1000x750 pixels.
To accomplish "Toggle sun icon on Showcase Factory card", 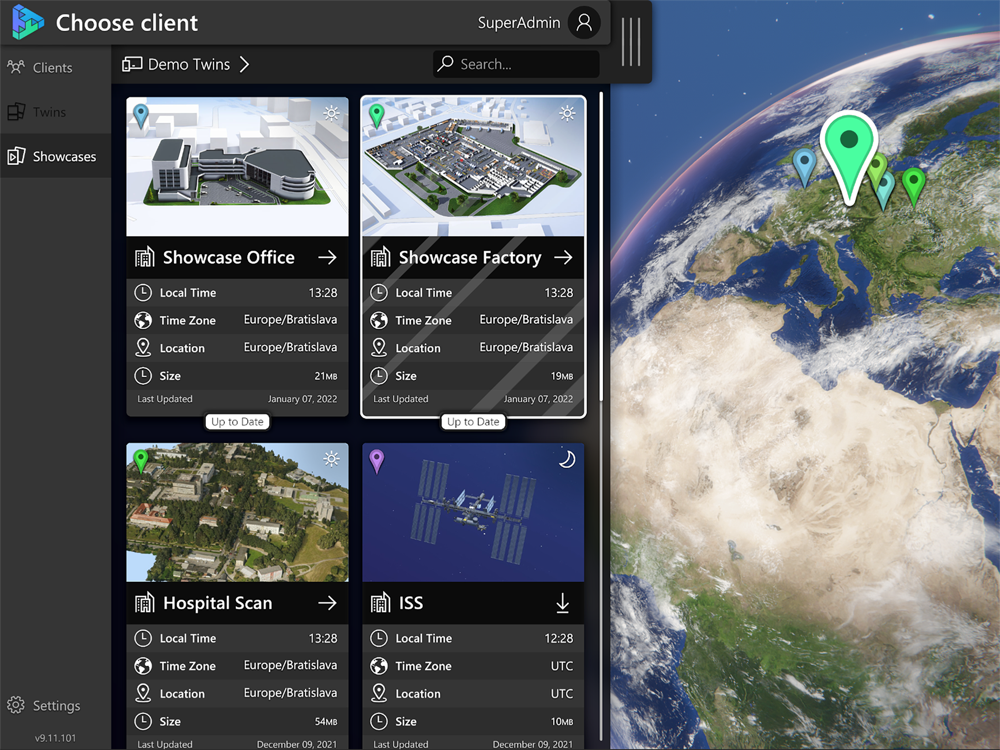I will (x=567, y=114).
